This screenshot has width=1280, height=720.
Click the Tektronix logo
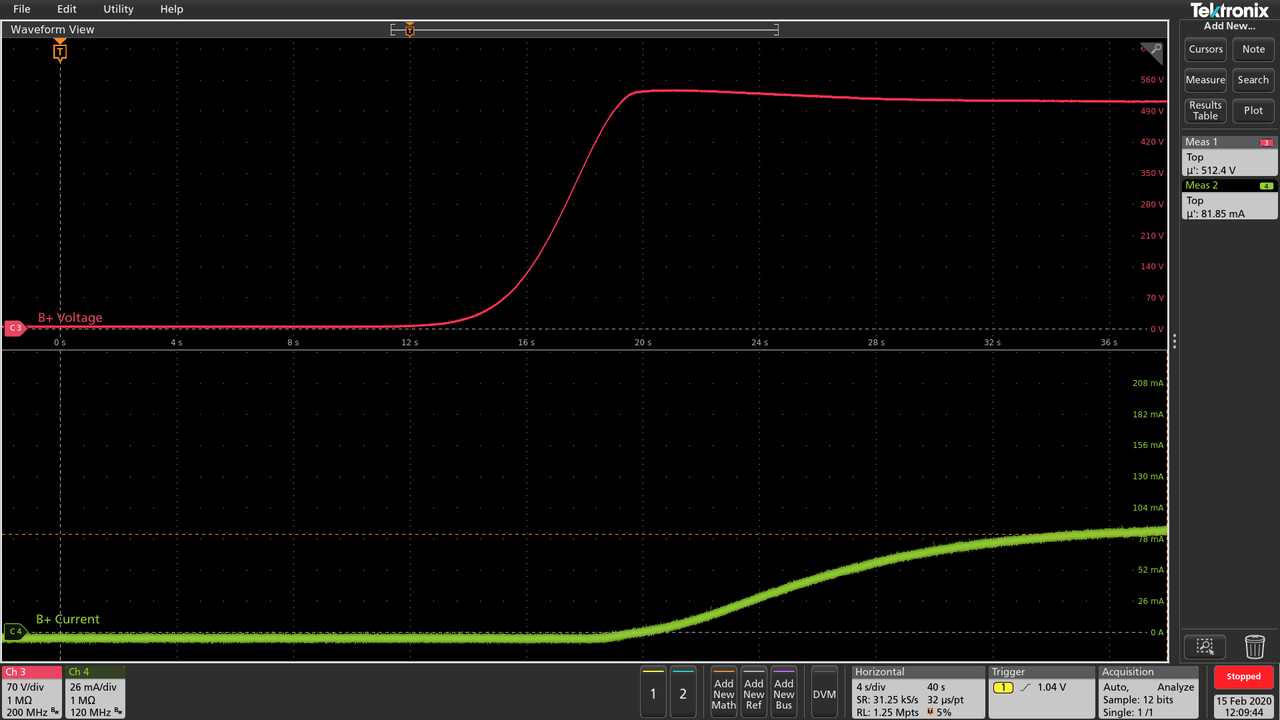point(1229,10)
